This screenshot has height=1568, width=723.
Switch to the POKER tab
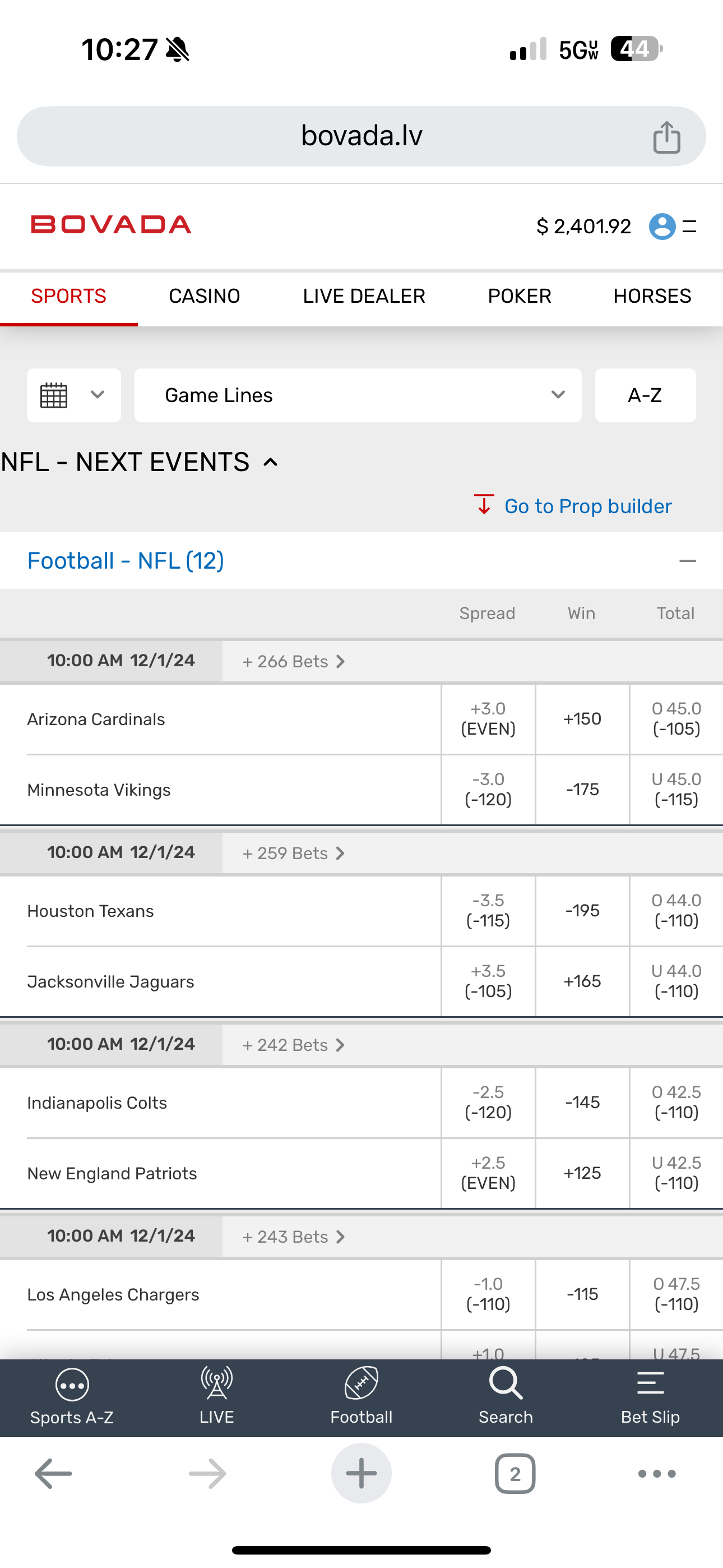point(519,297)
